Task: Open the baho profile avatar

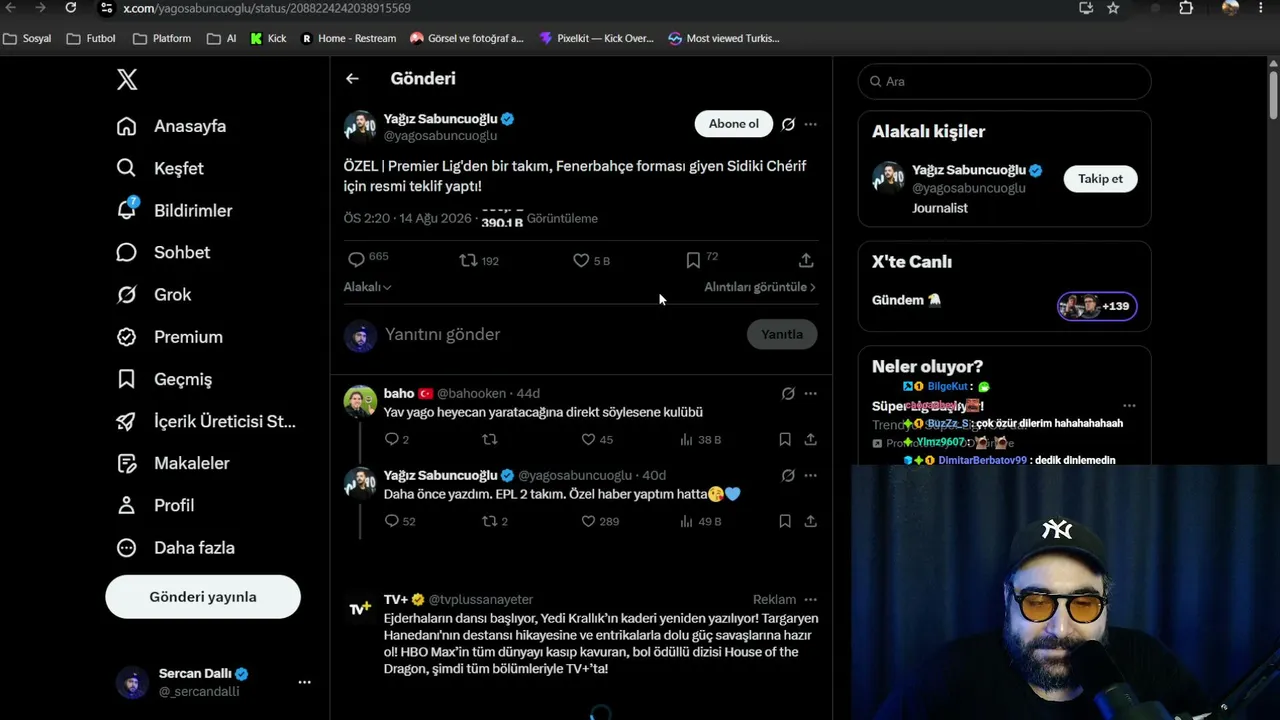Action: click(360, 402)
